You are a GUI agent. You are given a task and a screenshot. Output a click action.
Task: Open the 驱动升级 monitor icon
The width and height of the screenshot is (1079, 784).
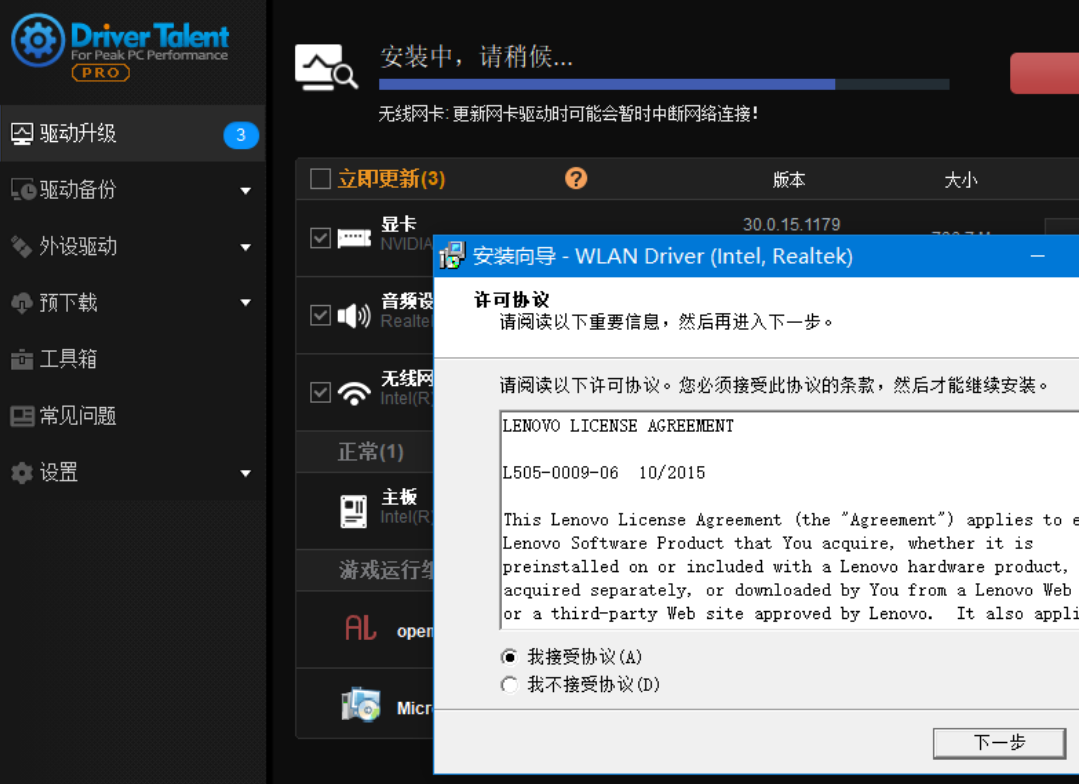point(22,134)
